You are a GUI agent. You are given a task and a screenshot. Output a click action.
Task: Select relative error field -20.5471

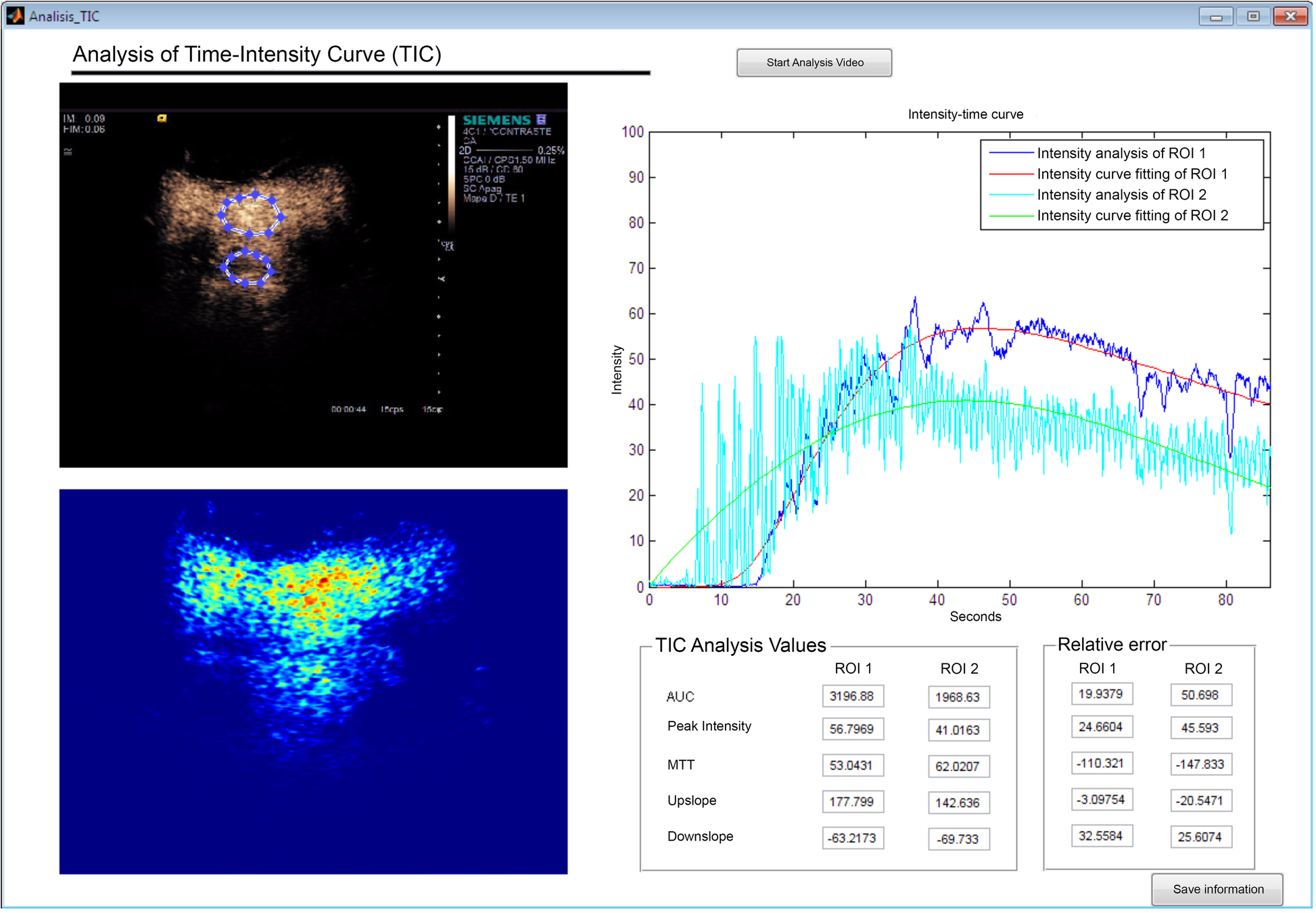(1200, 801)
